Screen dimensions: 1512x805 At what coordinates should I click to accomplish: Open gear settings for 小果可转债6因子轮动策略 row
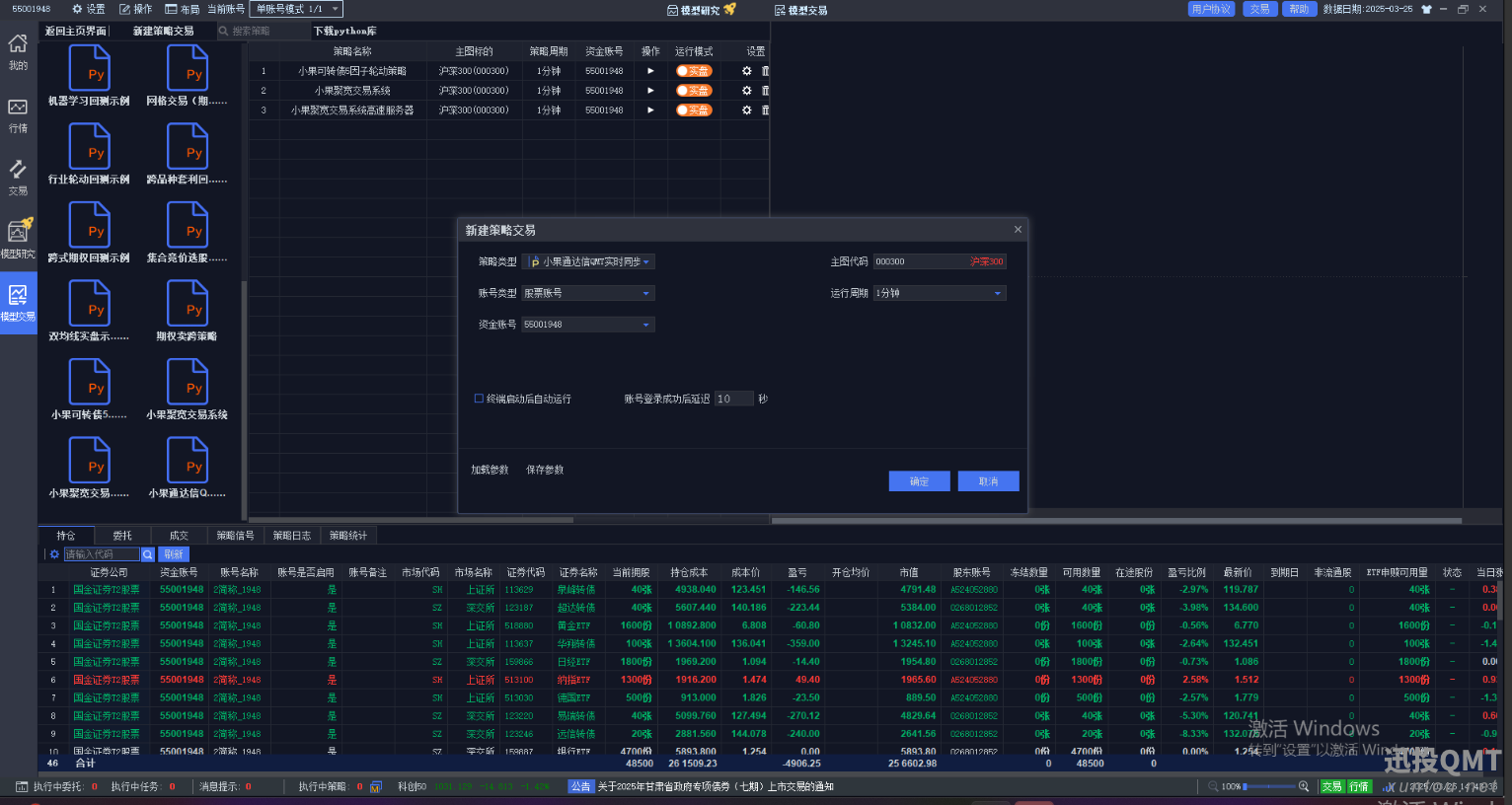click(747, 71)
